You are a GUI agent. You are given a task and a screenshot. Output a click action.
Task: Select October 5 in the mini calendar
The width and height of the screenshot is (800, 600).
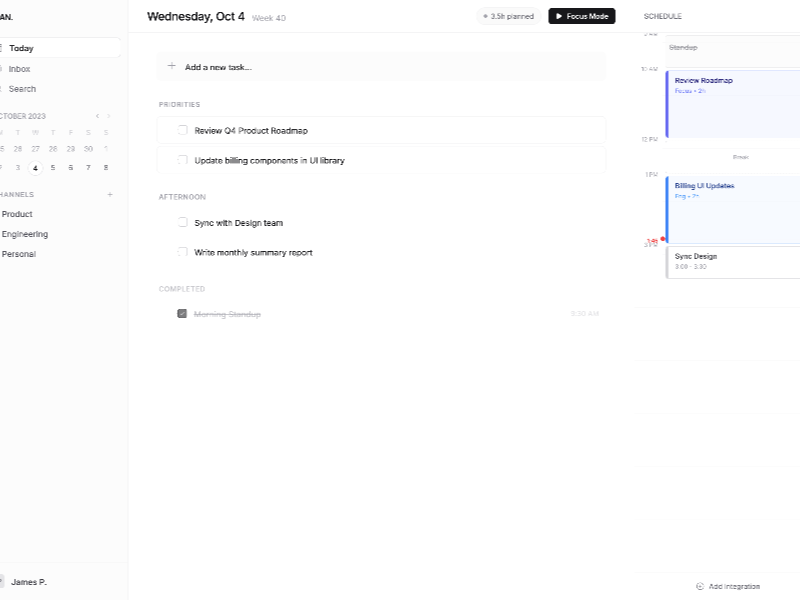53,168
